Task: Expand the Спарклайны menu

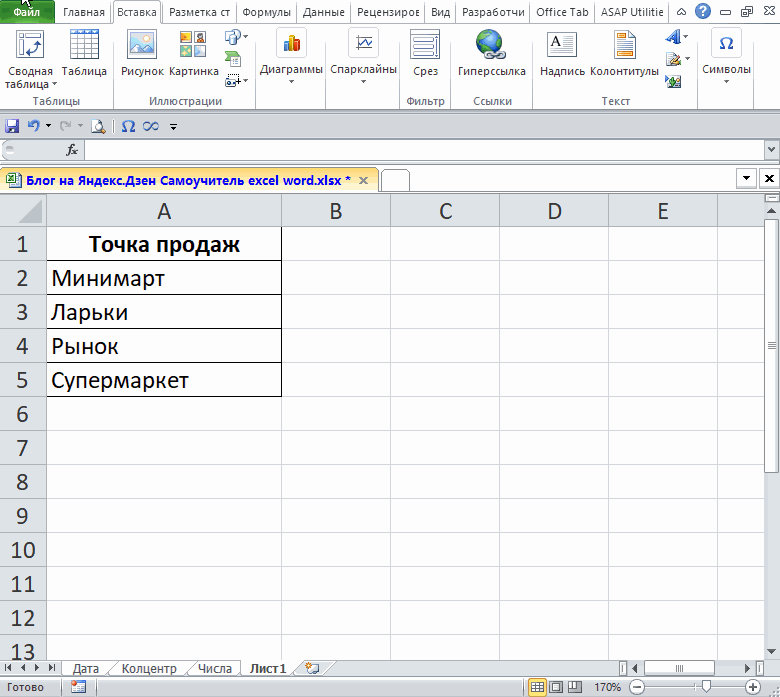Action: pos(364,56)
